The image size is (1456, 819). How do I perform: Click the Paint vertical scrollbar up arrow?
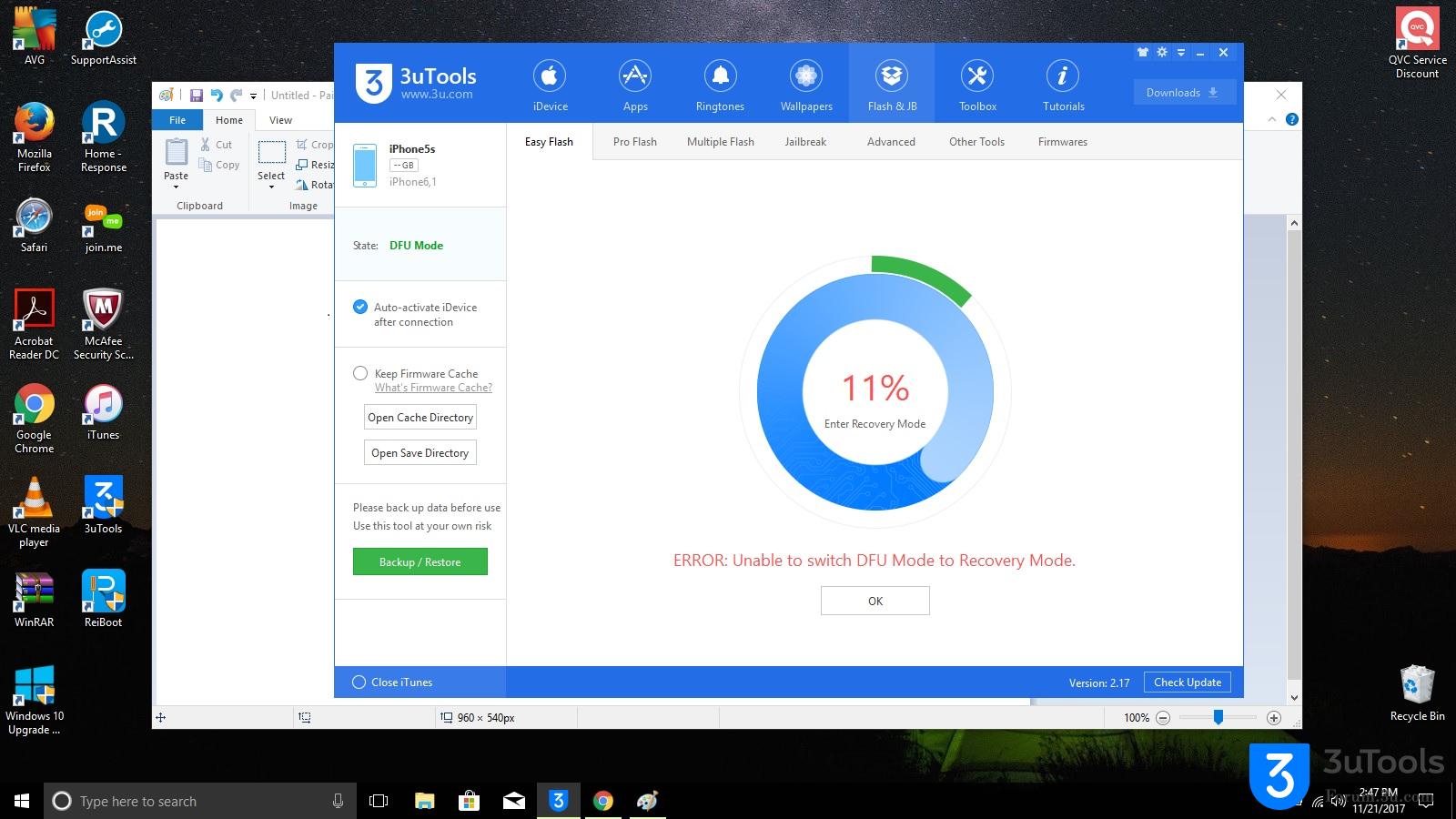pyautogui.click(x=1294, y=223)
